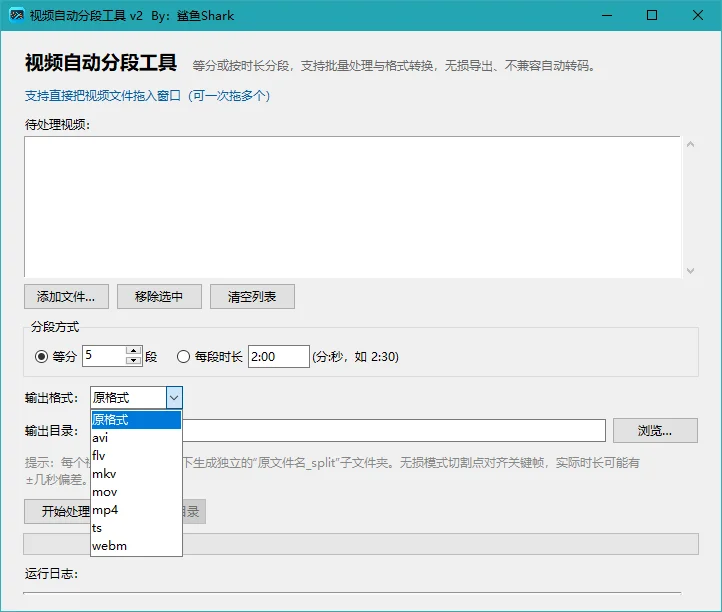Screen dimensions: 722x612
Task: Choose 原格式 from the format list
Action: click(x=136, y=420)
